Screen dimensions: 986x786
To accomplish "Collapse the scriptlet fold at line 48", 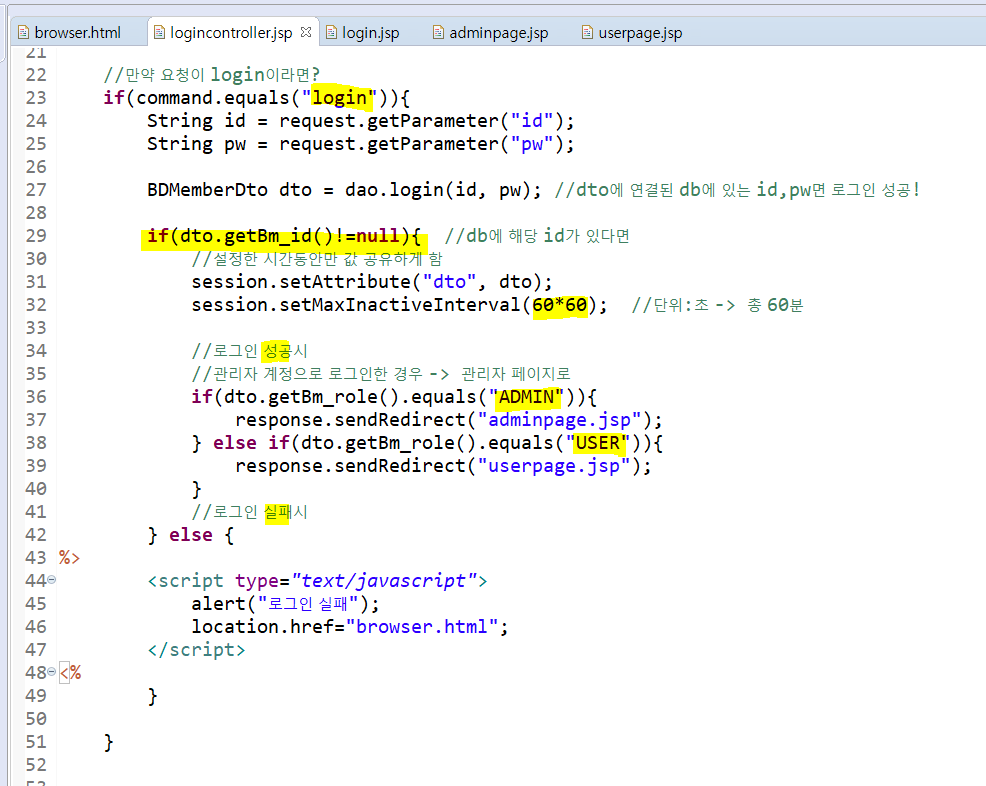I will [x=52, y=672].
